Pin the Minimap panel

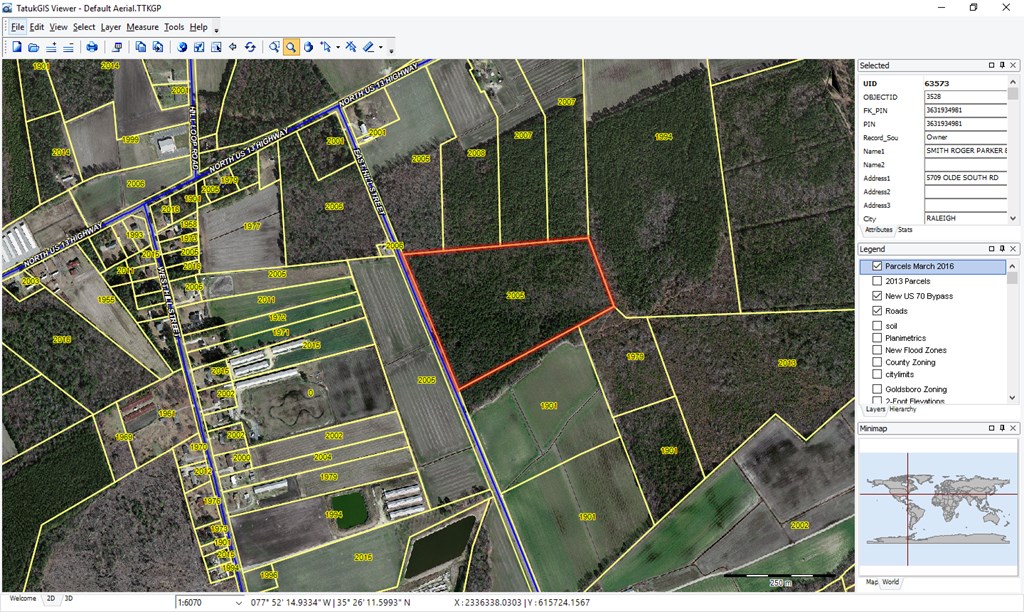click(x=1002, y=428)
